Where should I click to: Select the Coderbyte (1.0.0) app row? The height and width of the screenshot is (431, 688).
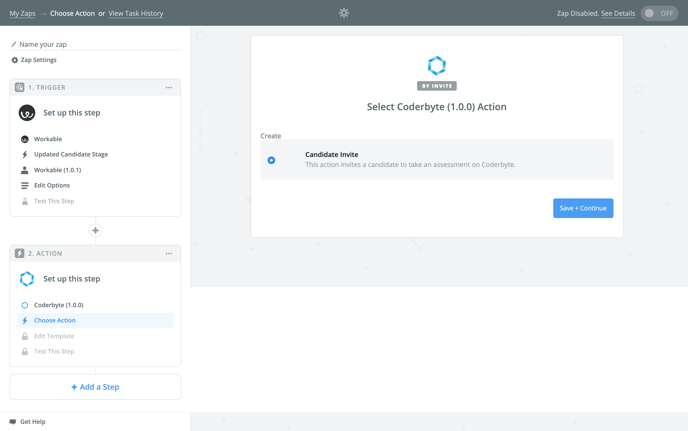95,305
